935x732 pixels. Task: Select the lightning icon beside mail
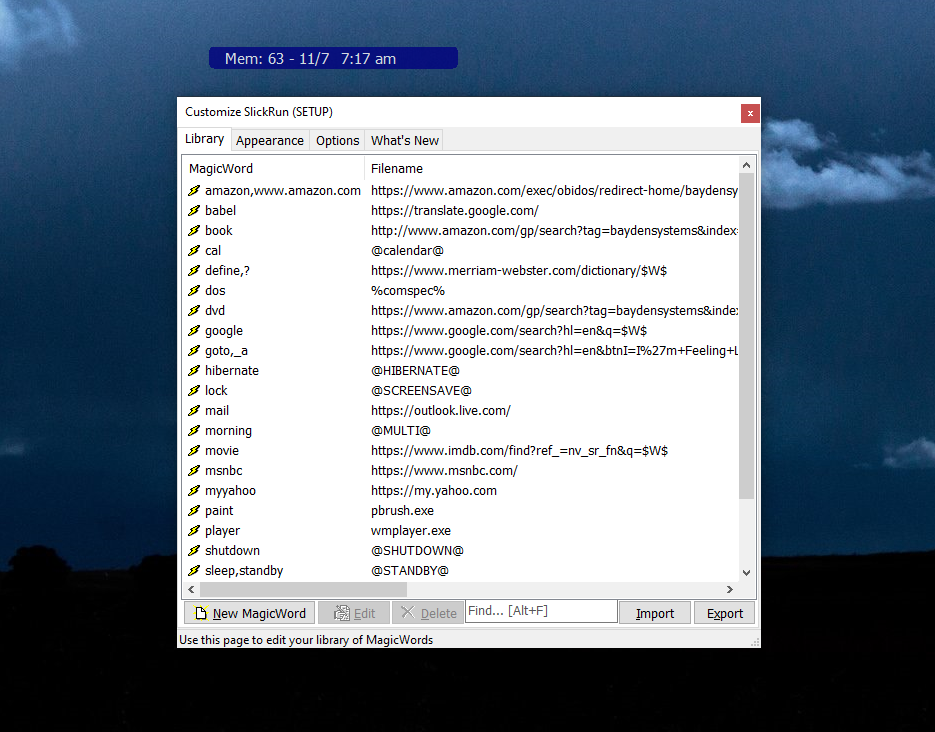(x=194, y=410)
